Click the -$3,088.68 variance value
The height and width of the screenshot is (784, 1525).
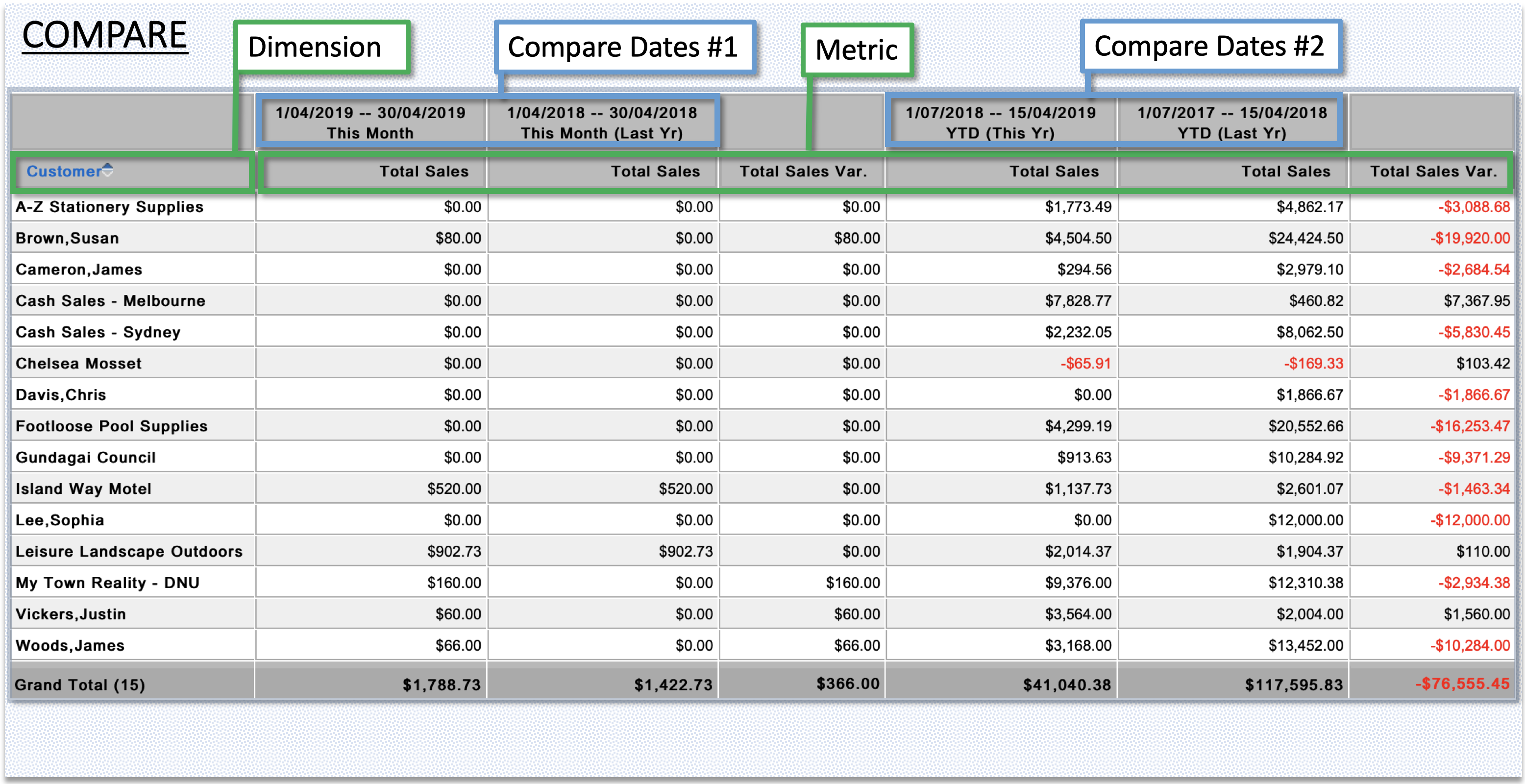click(1475, 207)
